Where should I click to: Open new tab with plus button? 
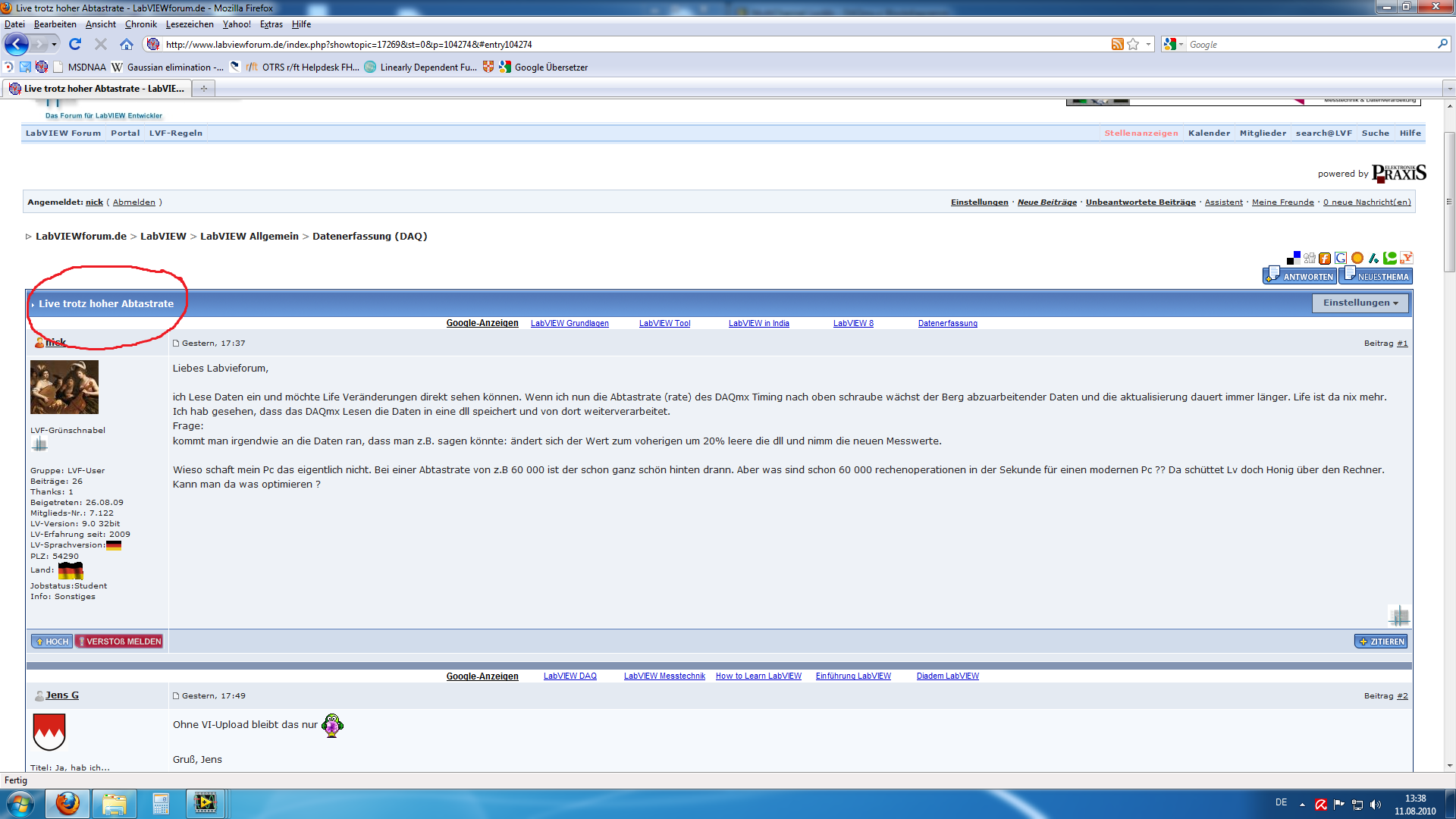pos(203,89)
